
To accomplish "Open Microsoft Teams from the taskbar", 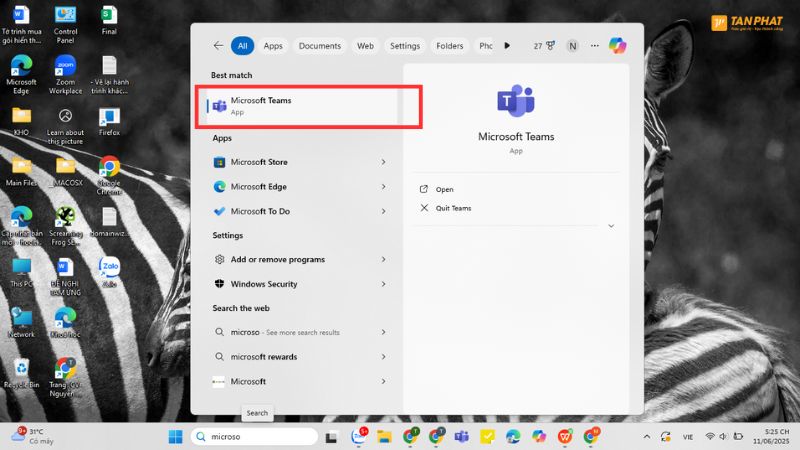I will (x=462, y=437).
